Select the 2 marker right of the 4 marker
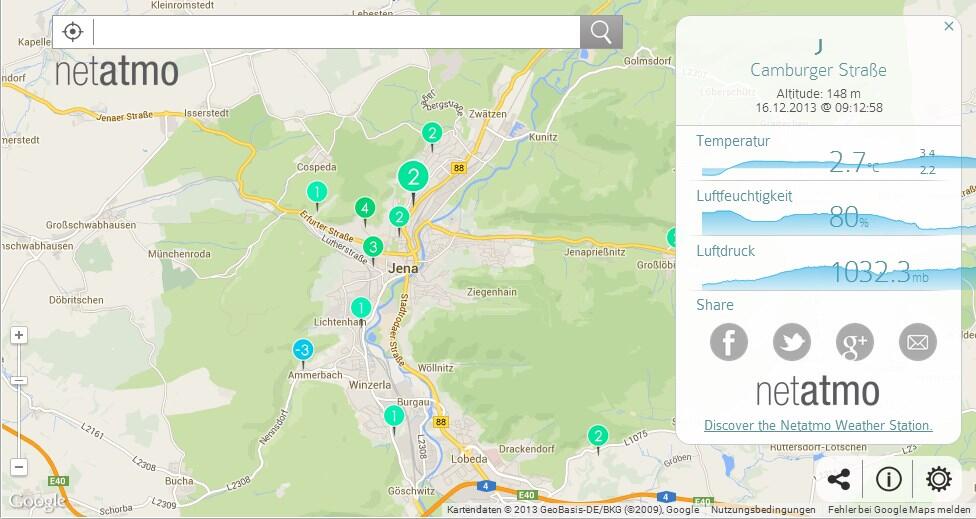The image size is (976, 519). 399,219
